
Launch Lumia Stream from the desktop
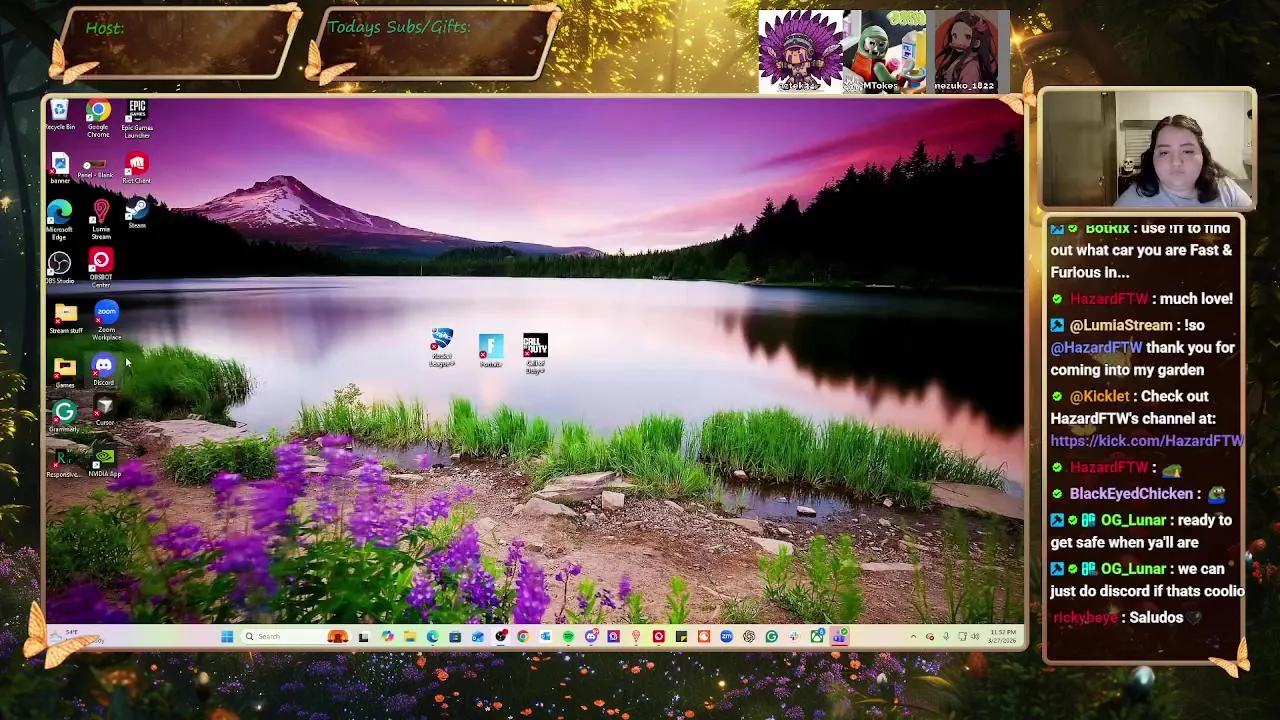(101, 220)
